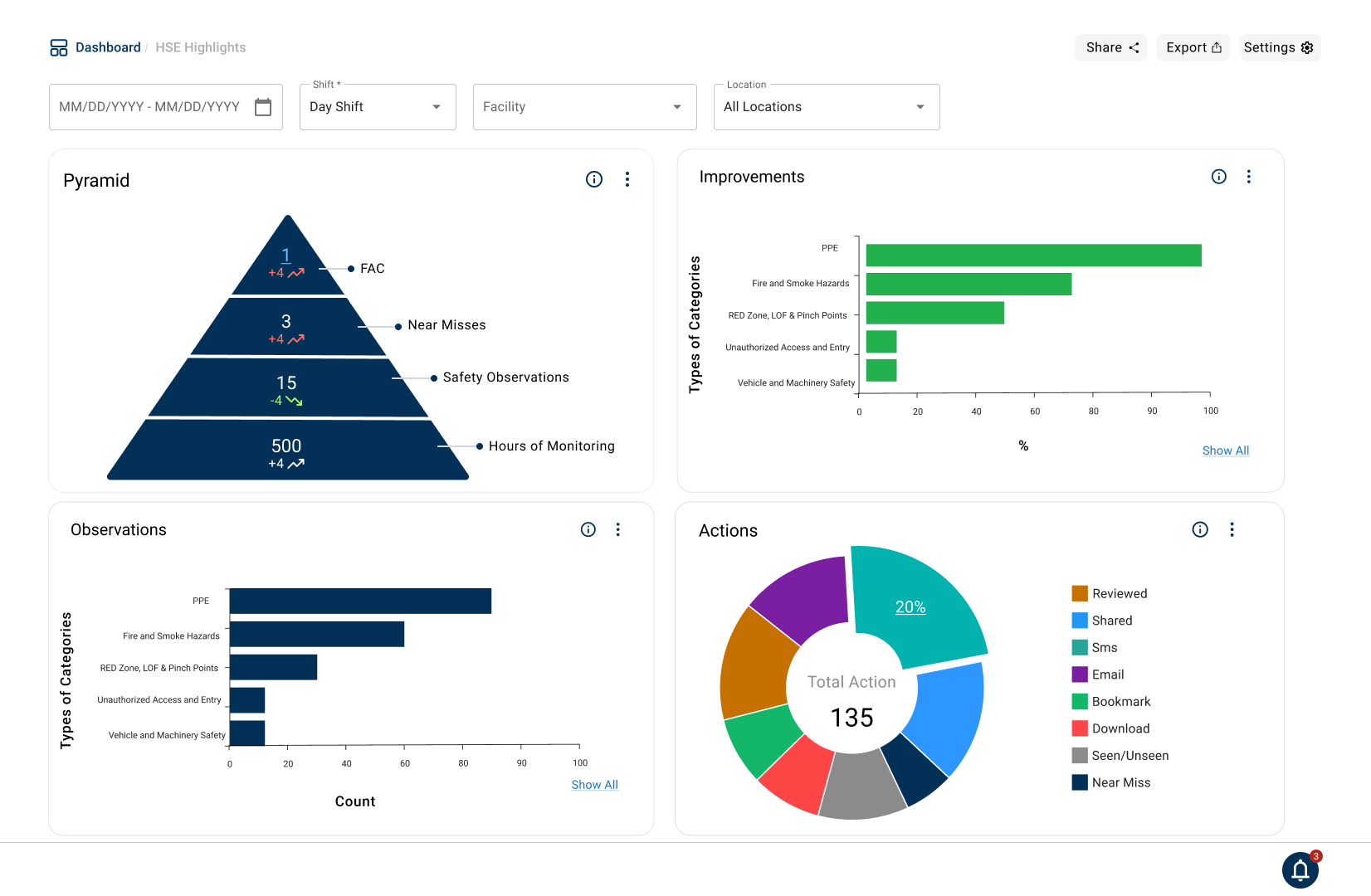Open the Pyramid card three-dot menu
The height and width of the screenshot is (896, 1371).
tap(627, 179)
